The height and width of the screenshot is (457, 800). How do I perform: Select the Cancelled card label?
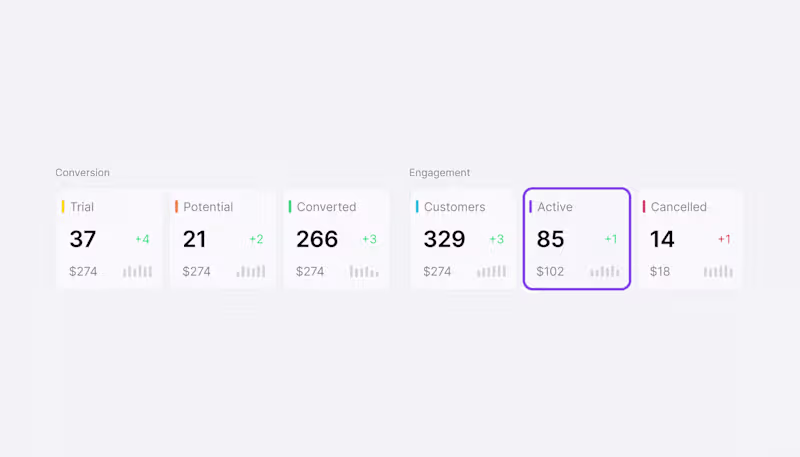click(x=679, y=207)
